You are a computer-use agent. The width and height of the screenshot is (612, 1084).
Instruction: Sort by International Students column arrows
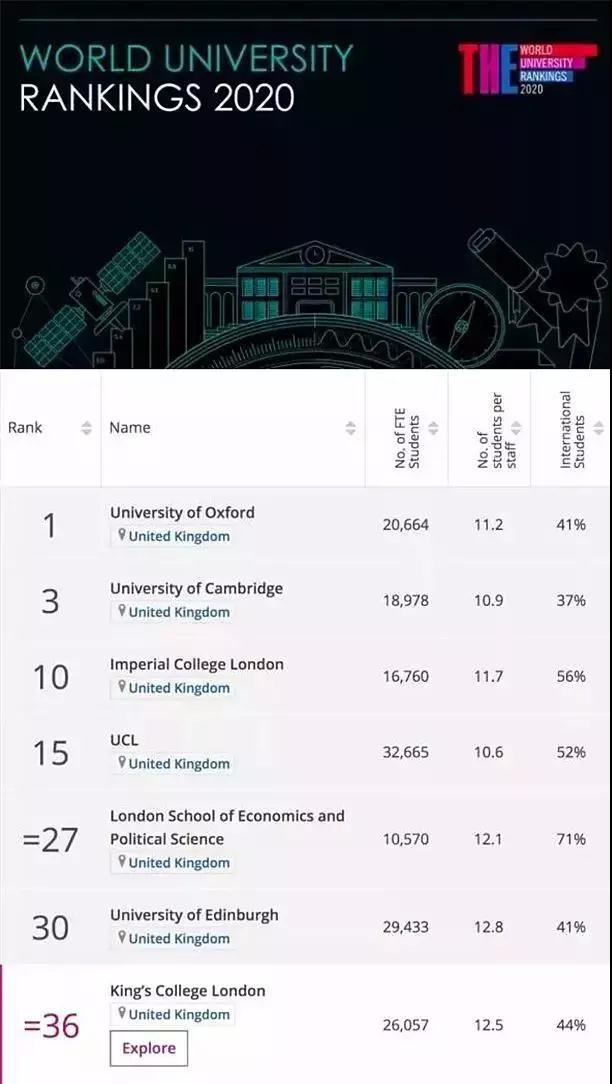(x=599, y=428)
